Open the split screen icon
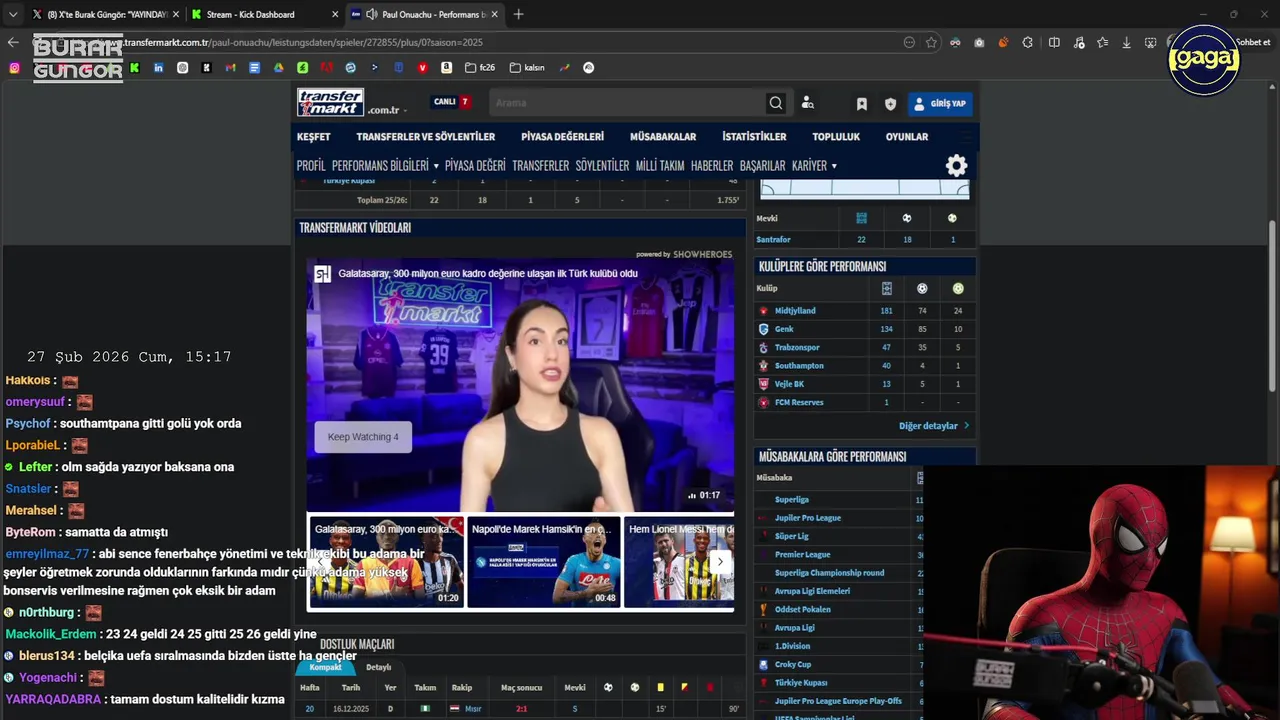 [x=1054, y=42]
